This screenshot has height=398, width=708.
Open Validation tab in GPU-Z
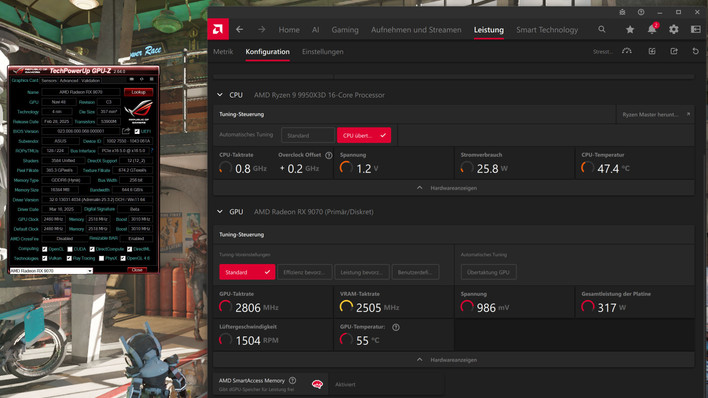tap(91, 80)
